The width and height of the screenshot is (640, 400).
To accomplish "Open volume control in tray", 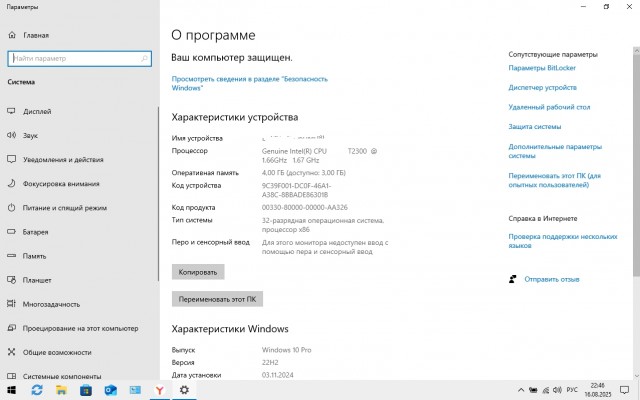I will 557,390.
